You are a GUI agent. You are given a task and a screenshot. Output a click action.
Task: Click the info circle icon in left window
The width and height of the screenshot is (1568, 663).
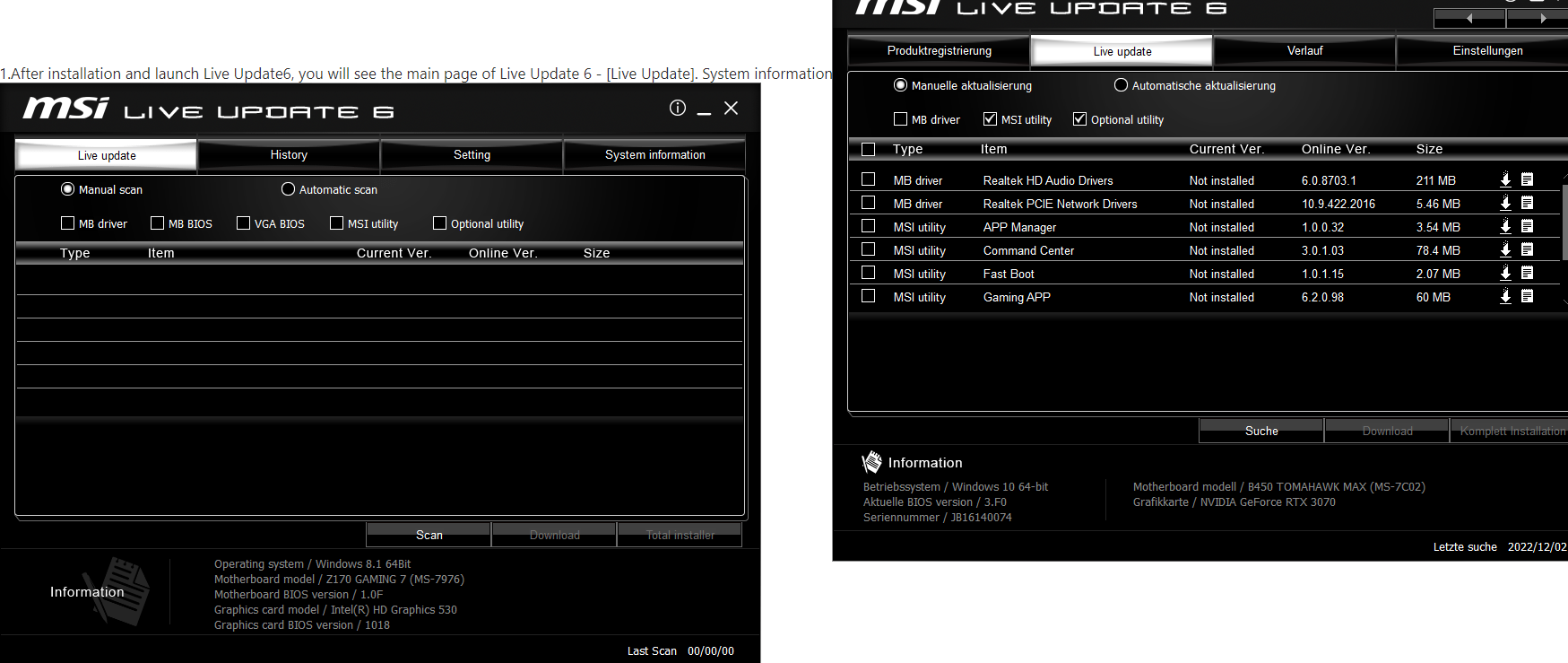click(x=678, y=108)
